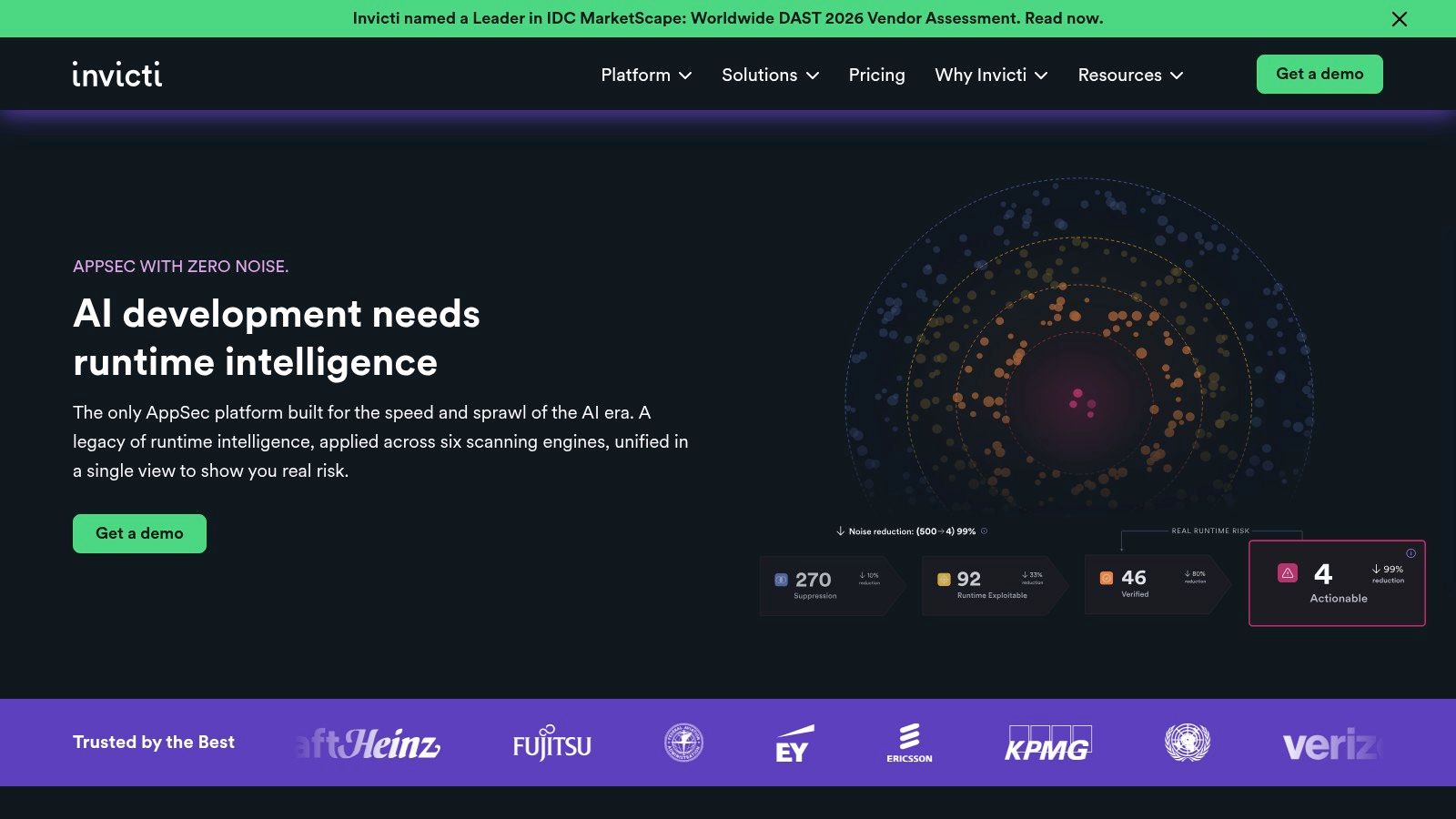Click the 99% reduction value on the Actionable card
Viewport: 1456px width, 819px height.
click(x=1389, y=573)
